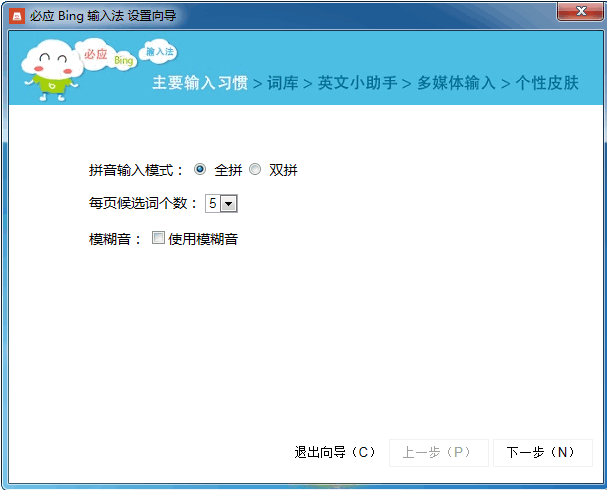607x490 pixels.
Task: Select the 双拼 radio button
Action: click(255, 170)
